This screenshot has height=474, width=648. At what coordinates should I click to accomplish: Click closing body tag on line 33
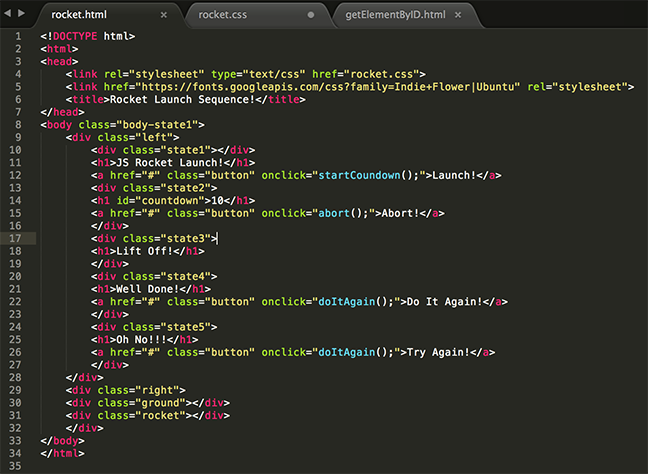62,441
